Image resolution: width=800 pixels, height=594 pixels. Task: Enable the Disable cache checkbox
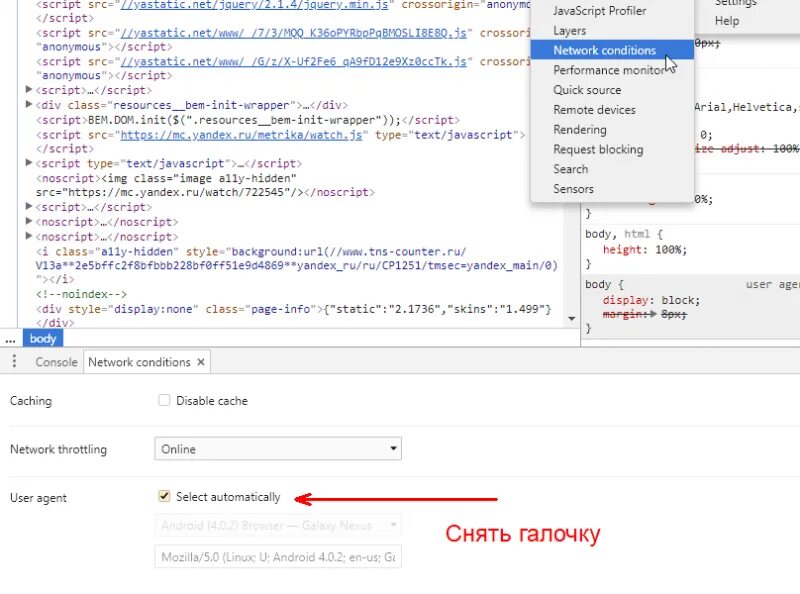coord(164,400)
